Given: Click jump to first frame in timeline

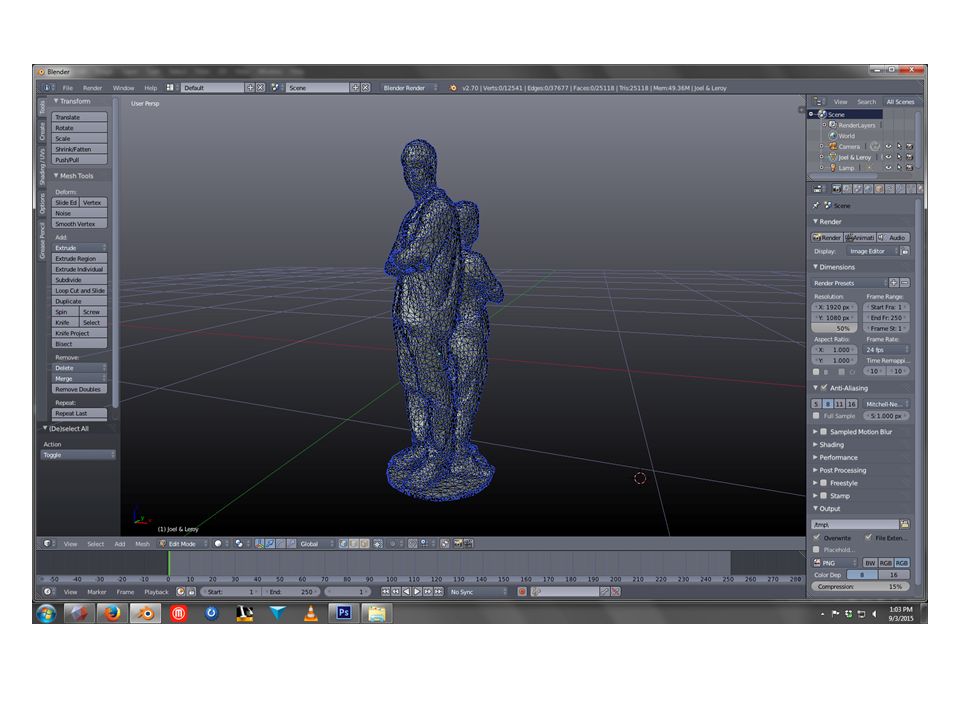Looking at the screenshot, I should pos(385,592).
